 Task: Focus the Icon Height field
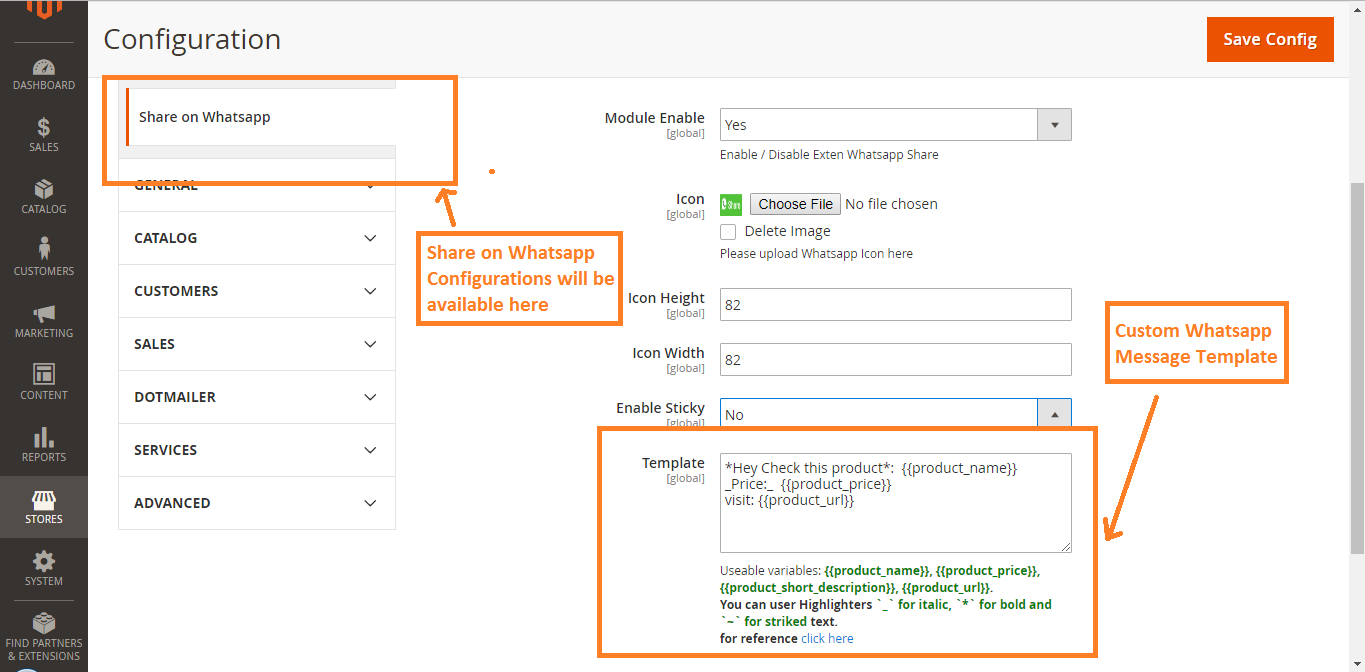point(896,305)
